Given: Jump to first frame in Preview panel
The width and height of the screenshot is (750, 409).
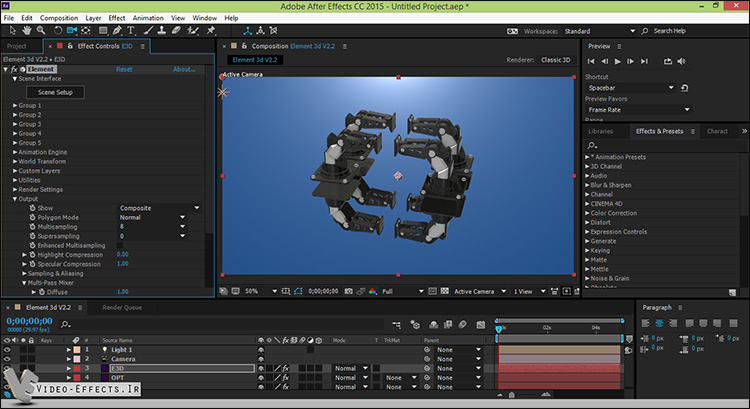Looking at the screenshot, I should click(591, 61).
